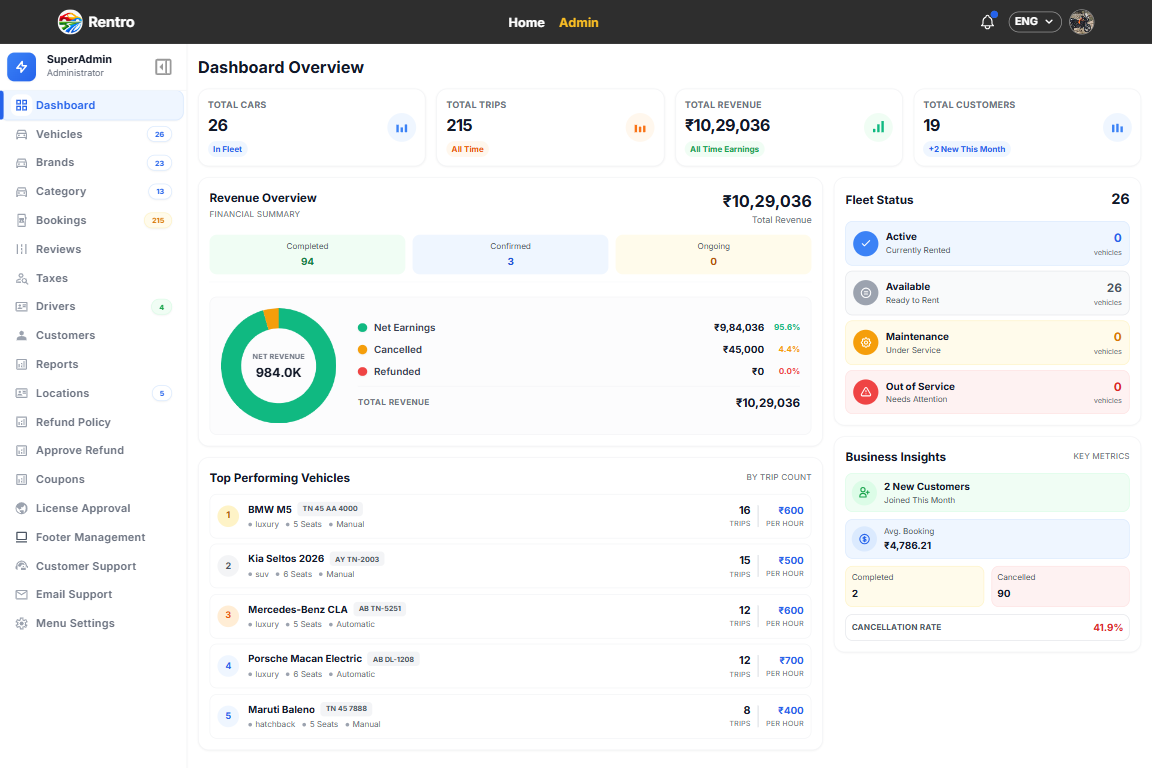
Task: Open Vehicles in the sidebar
Action: pos(93,134)
